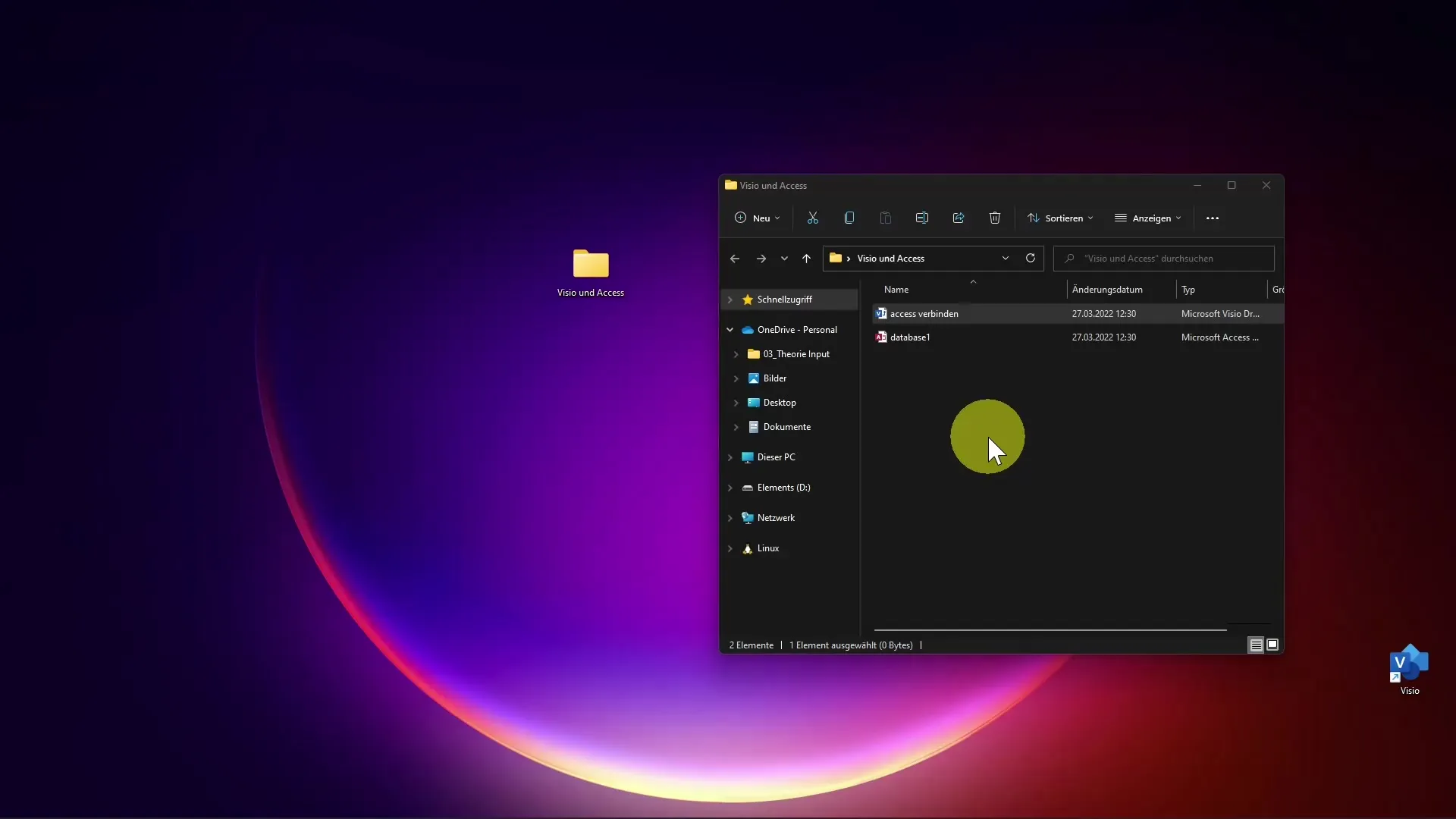This screenshot has width=1456, height=819.
Task: Open the Anzeigen view options dropdown
Action: (x=1148, y=218)
